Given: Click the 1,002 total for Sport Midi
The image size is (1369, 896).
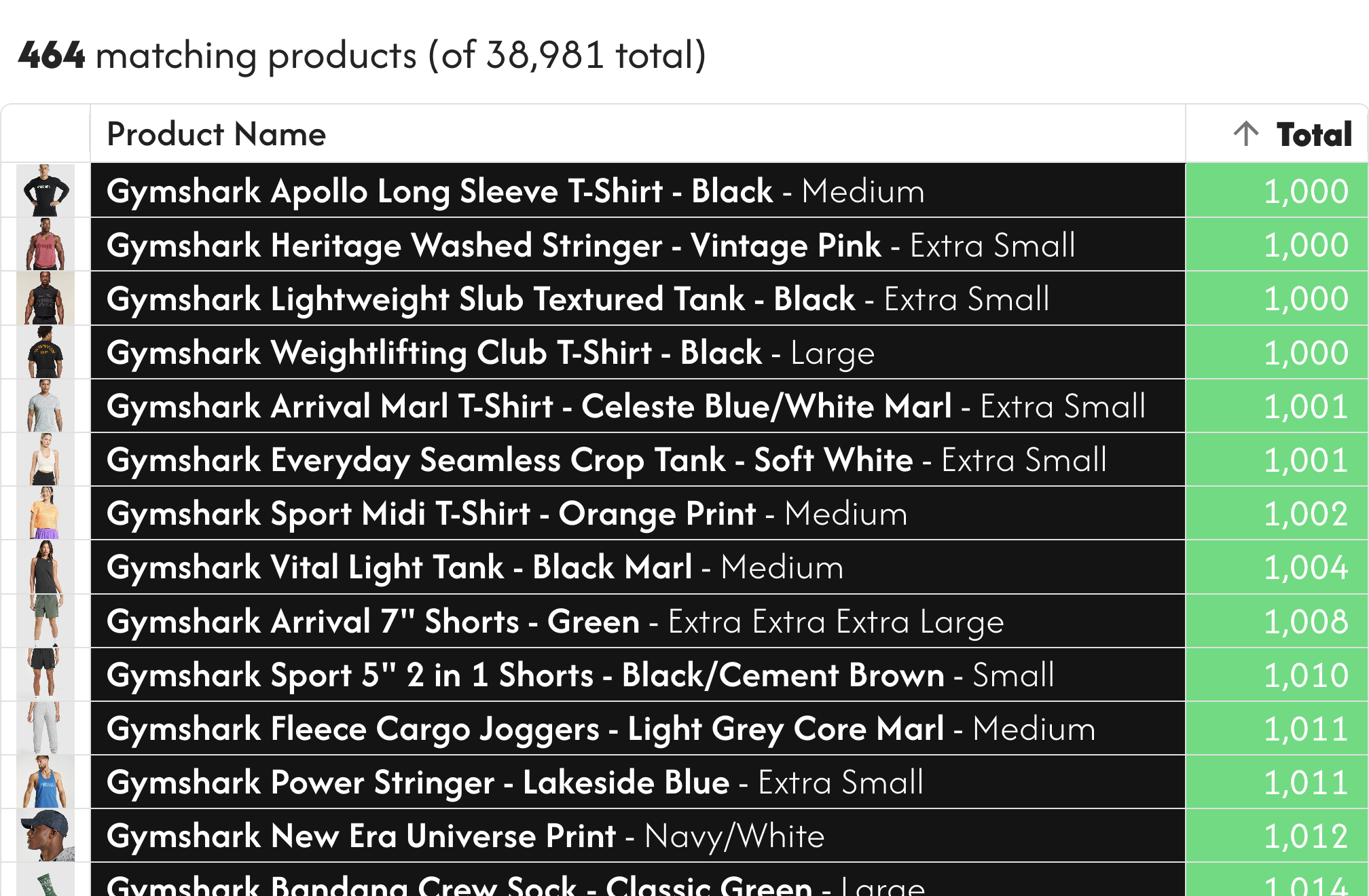Looking at the screenshot, I should 1305,514.
